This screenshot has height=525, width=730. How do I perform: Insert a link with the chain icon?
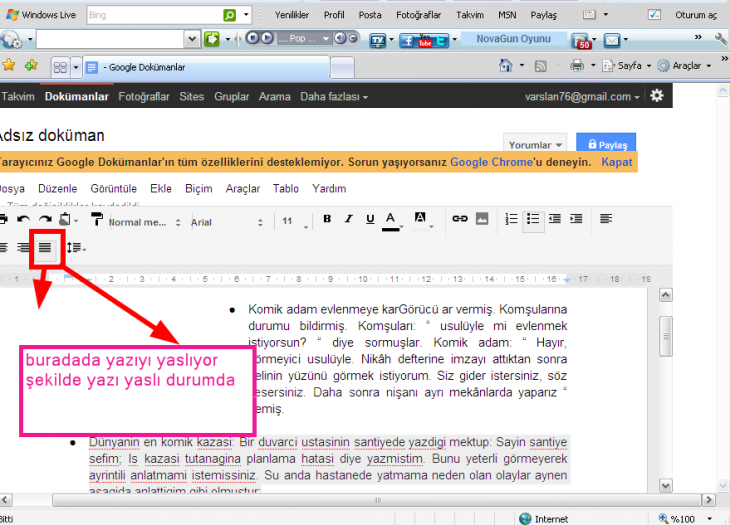coord(460,218)
